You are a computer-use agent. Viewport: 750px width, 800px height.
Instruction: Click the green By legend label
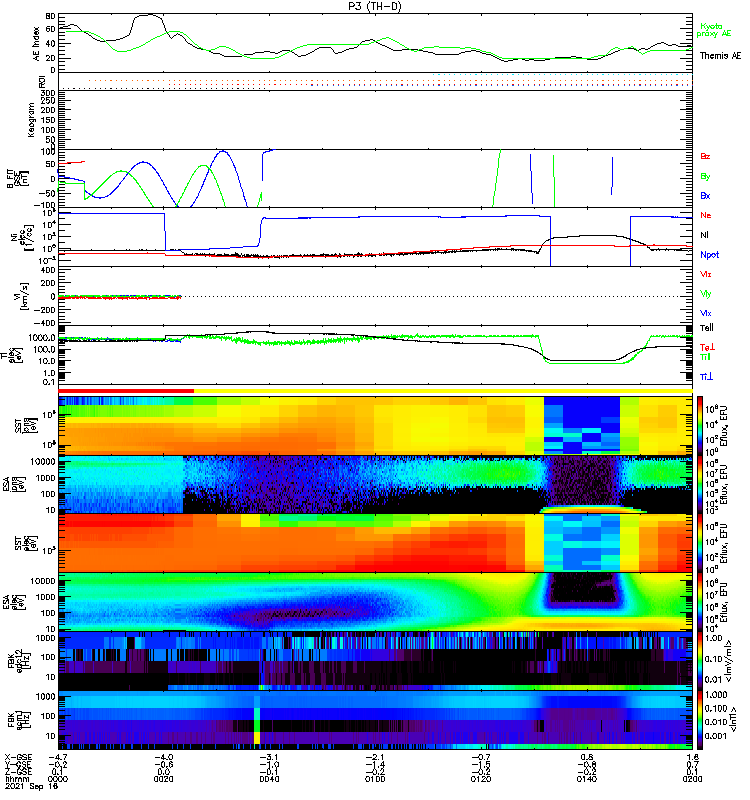[x=705, y=177]
